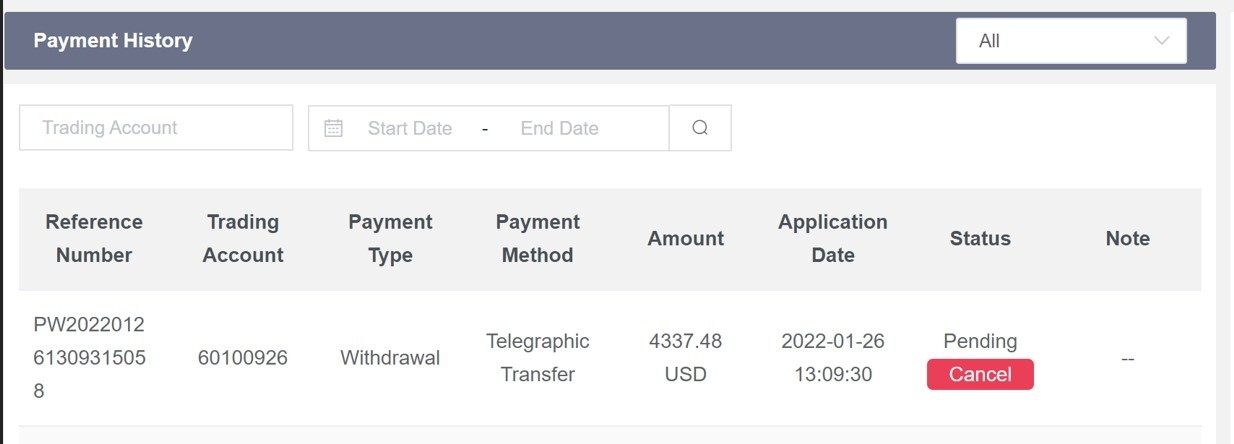
Task: Click the Trading Account column header
Action: pos(243,238)
